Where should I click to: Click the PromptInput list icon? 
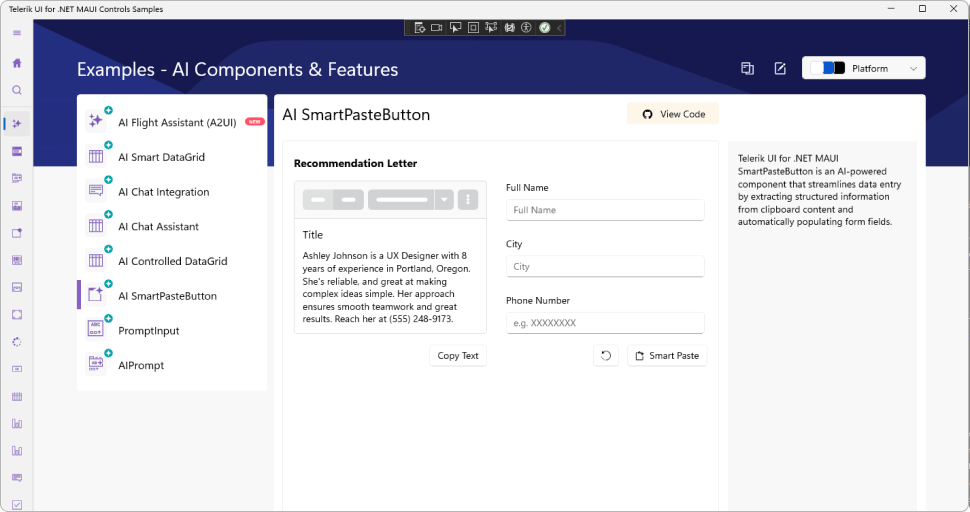click(x=96, y=330)
